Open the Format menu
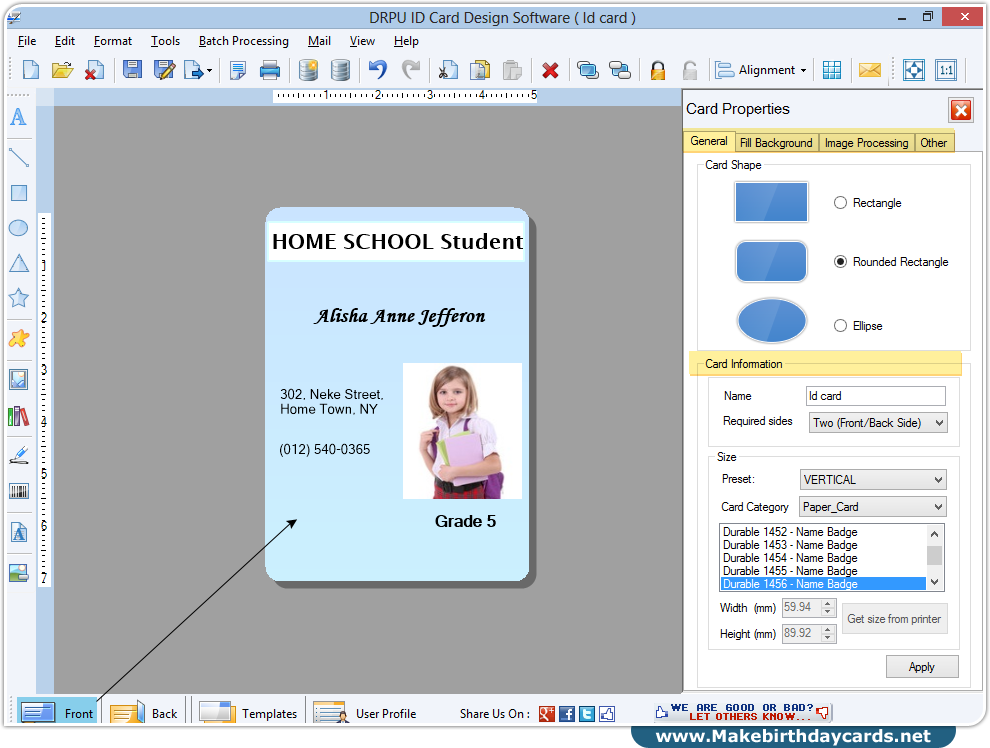This screenshot has width=990, height=748. (113, 41)
